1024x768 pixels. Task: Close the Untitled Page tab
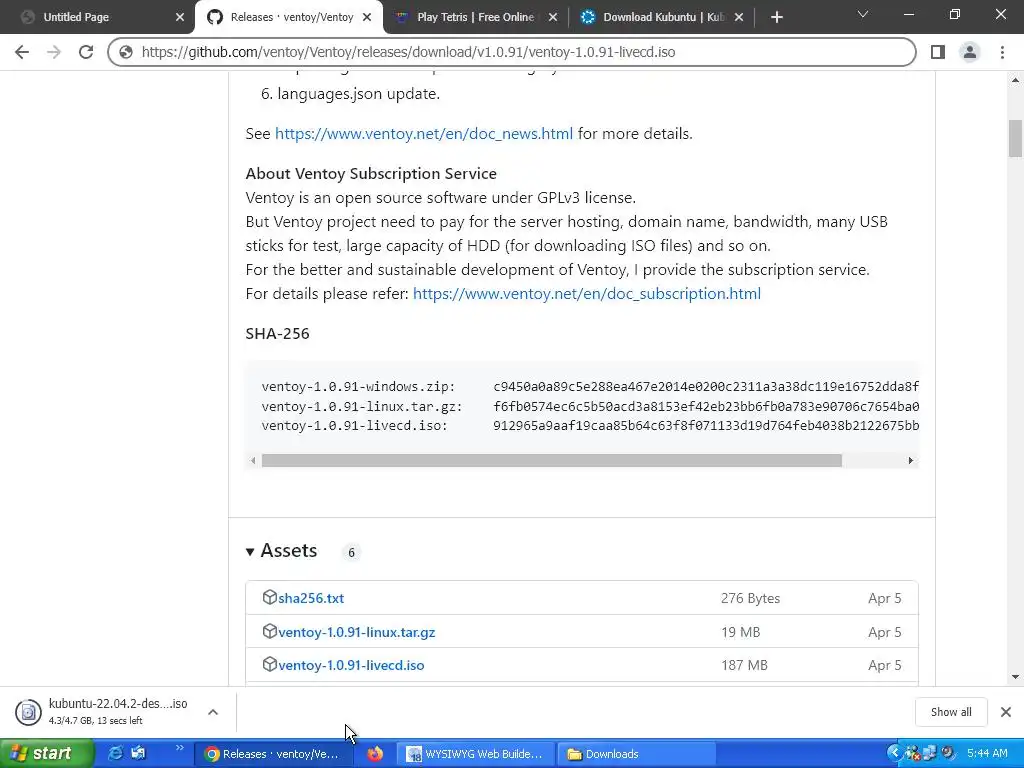[180, 18]
